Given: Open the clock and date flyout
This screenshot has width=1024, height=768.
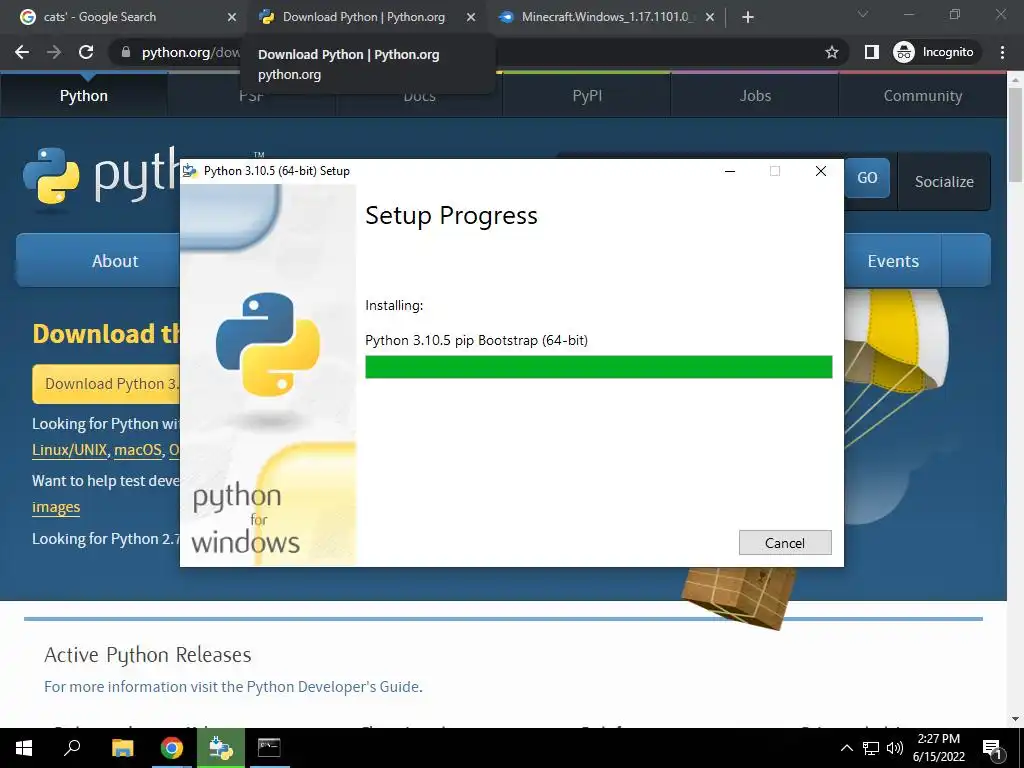Looking at the screenshot, I should (938, 748).
